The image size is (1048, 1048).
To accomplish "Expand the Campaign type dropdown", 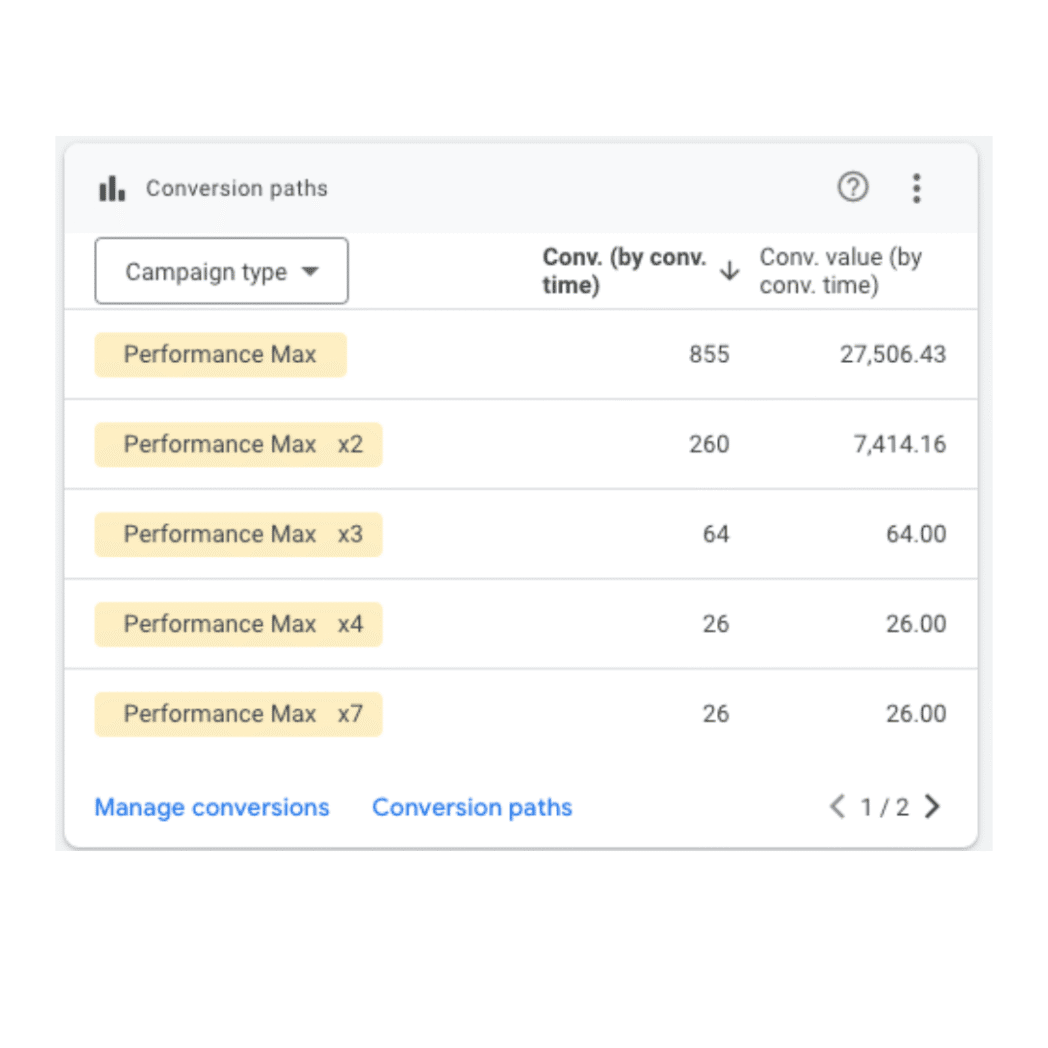I will click(x=221, y=271).
